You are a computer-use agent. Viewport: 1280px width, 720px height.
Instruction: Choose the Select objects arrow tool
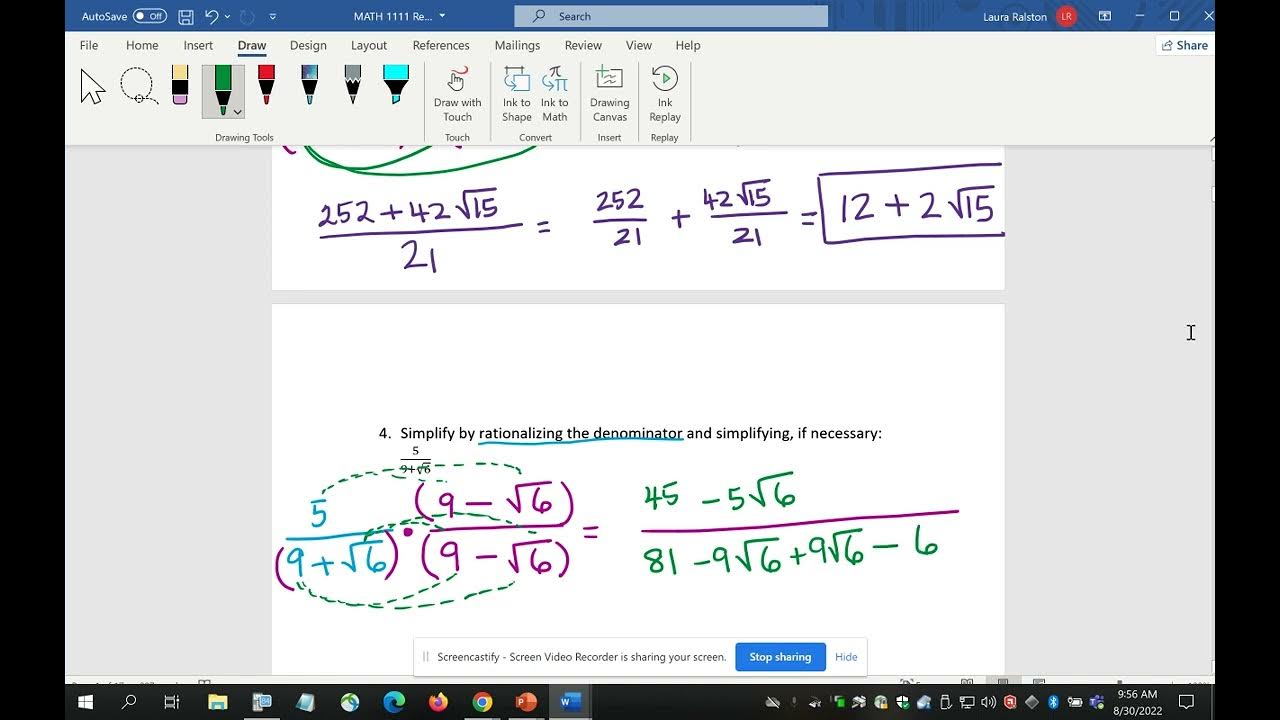pyautogui.click(x=93, y=87)
